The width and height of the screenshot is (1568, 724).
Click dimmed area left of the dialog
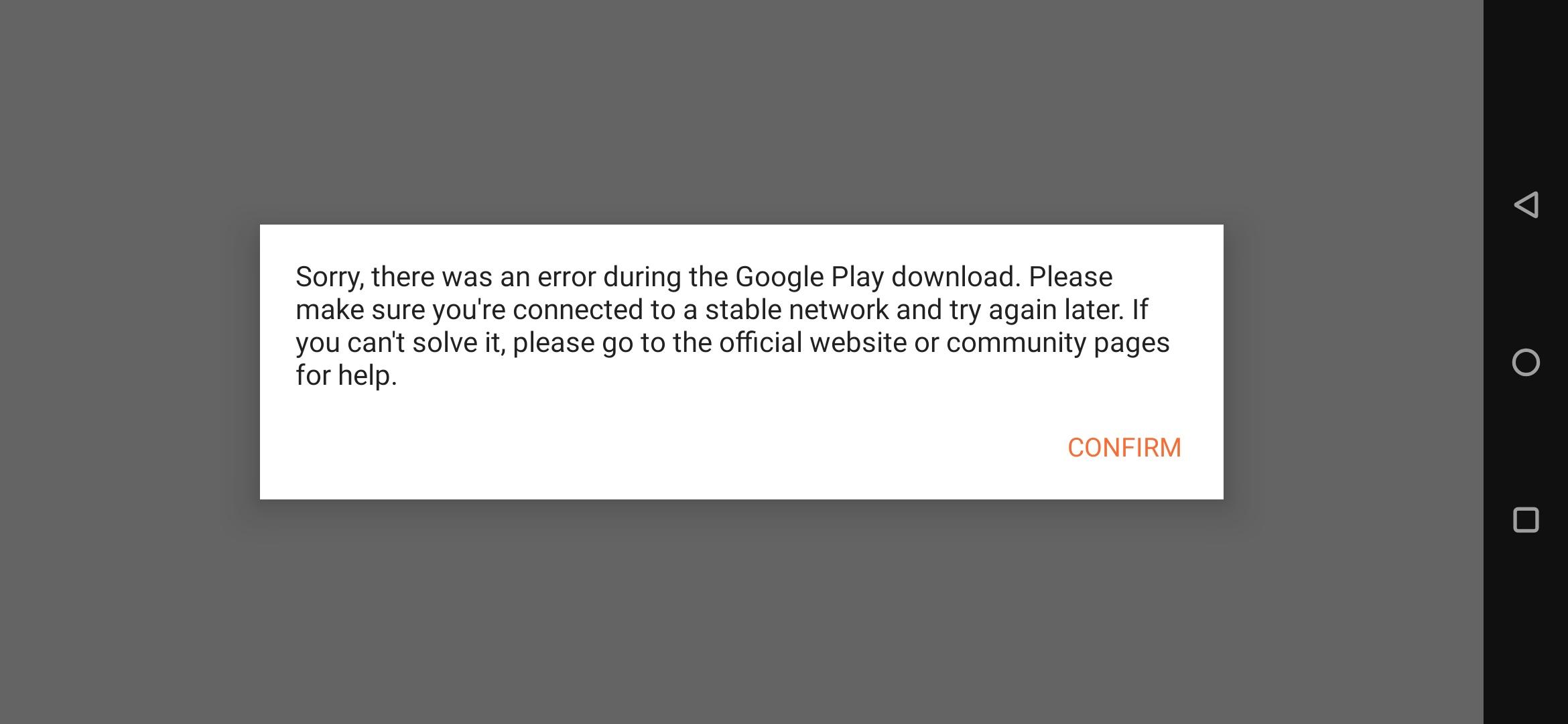130,362
